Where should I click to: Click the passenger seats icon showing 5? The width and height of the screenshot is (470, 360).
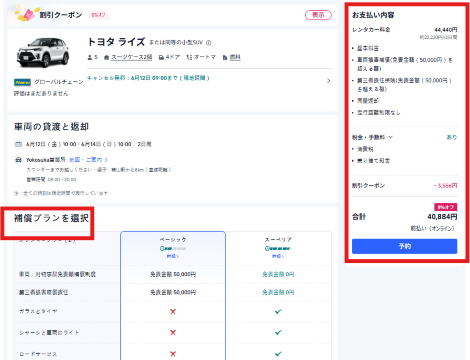[x=90, y=57]
